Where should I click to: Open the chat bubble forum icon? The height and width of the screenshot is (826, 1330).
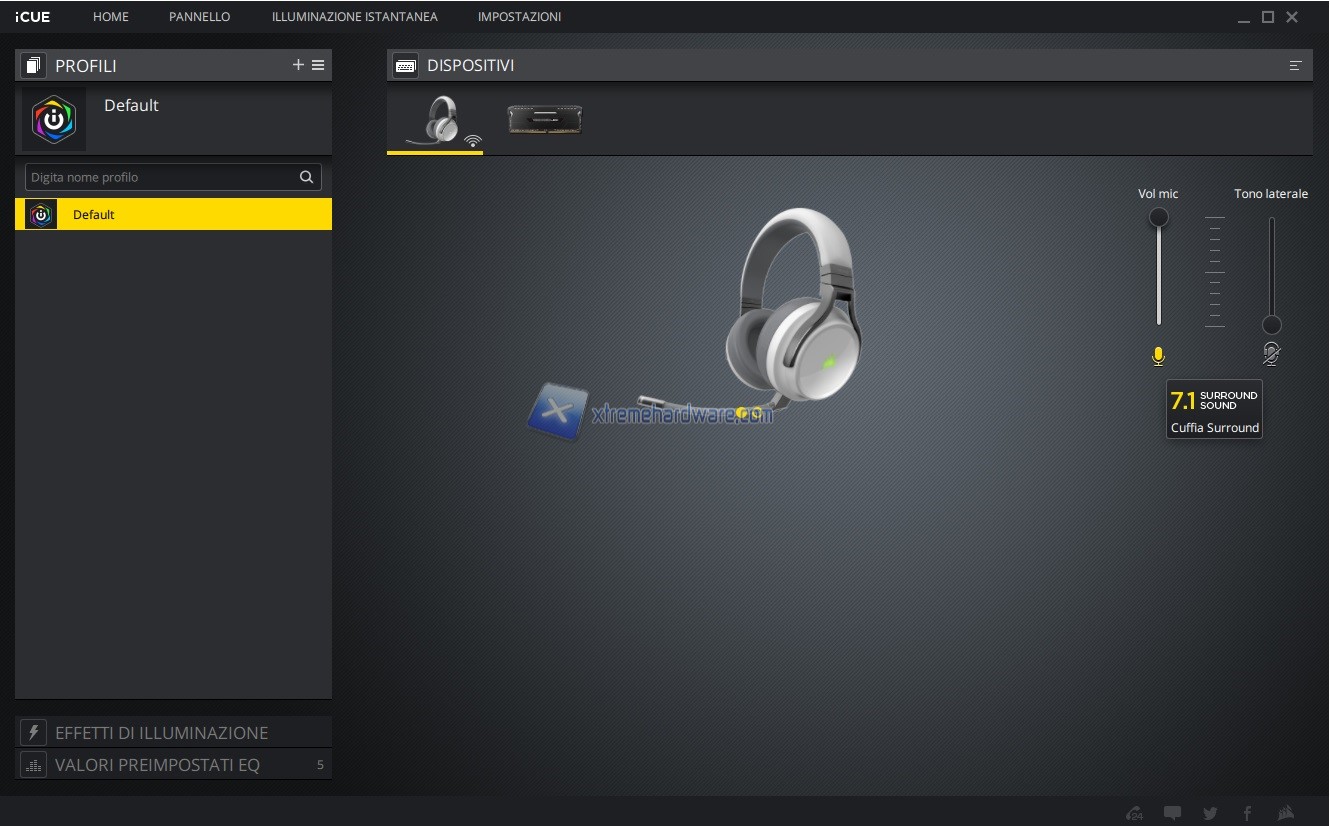(x=1172, y=813)
